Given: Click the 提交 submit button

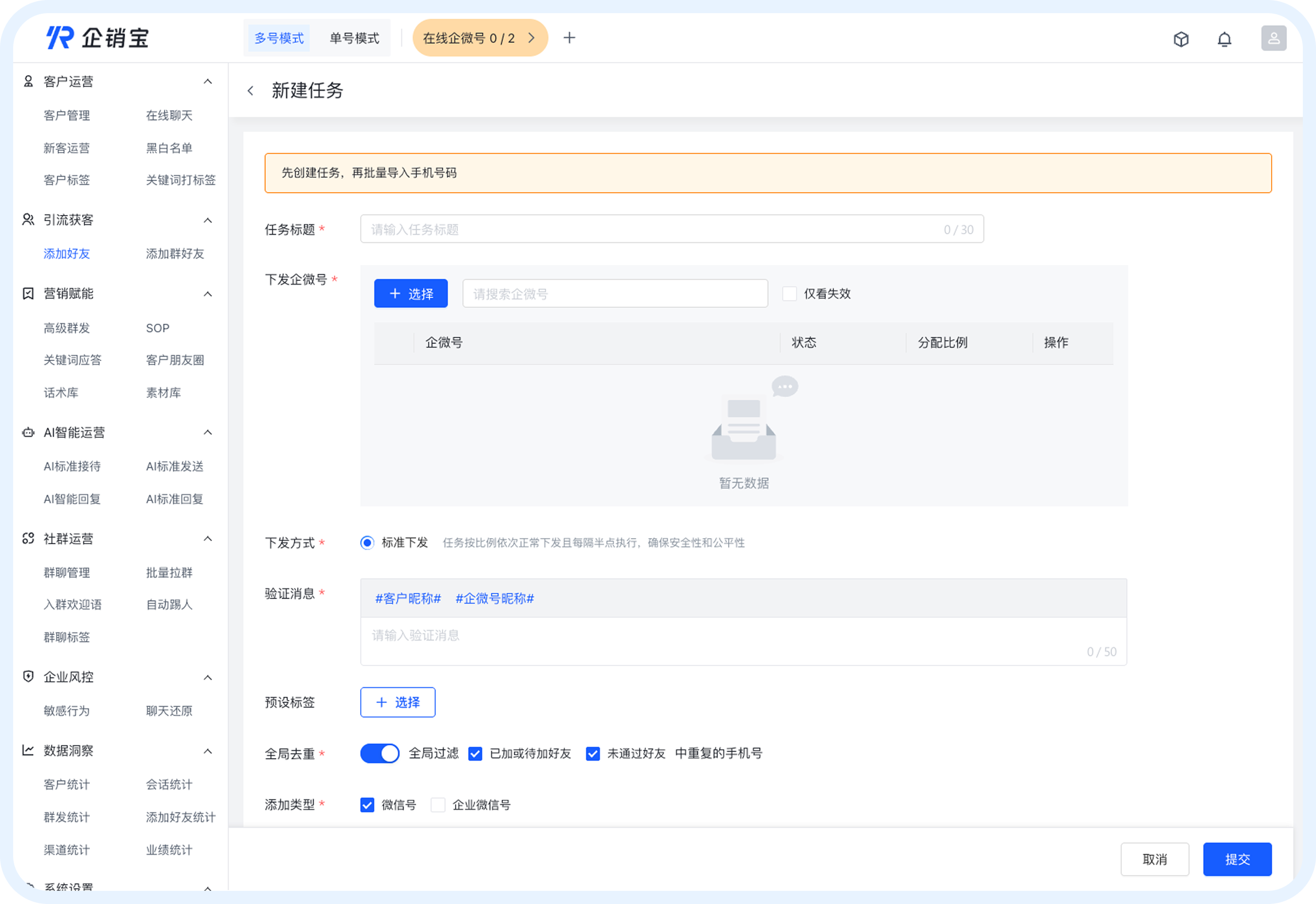Looking at the screenshot, I should (1237, 858).
